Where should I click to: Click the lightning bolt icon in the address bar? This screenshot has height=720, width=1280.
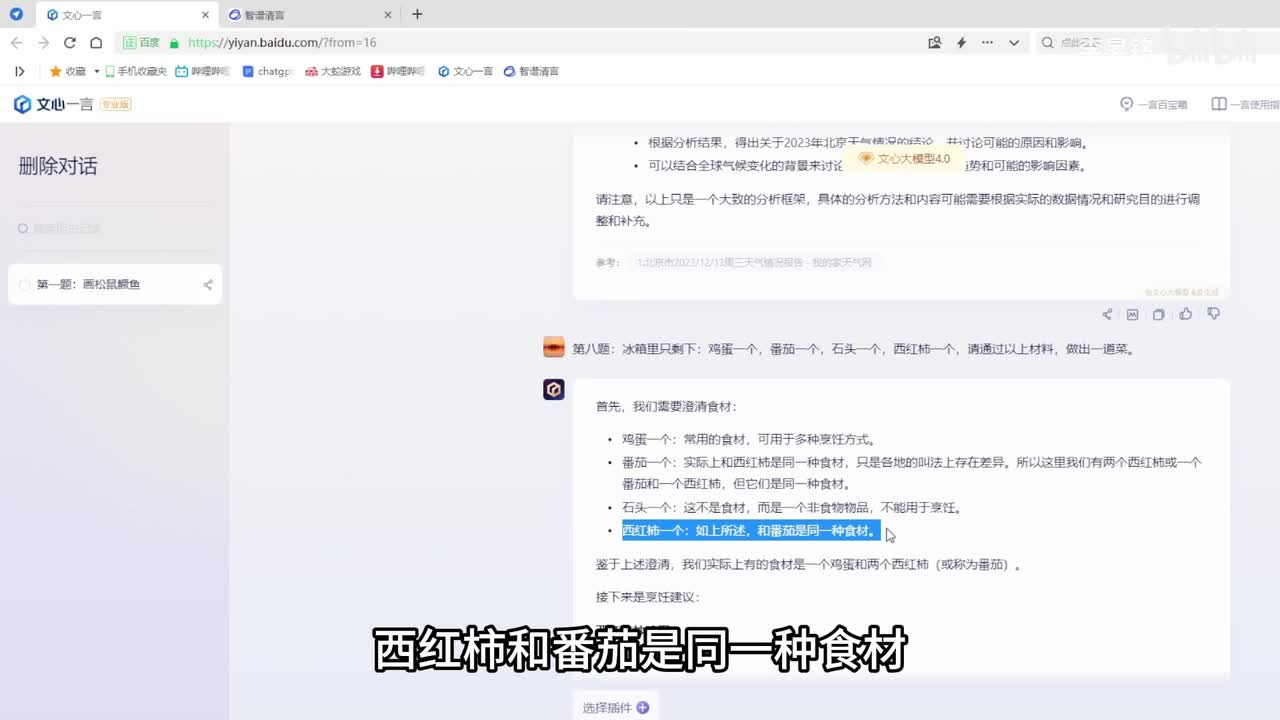pos(961,43)
